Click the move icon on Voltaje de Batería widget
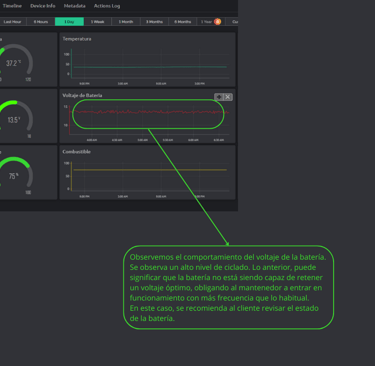Screen dimensions: 375x366 pyautogui.click(x=219, y=97)
